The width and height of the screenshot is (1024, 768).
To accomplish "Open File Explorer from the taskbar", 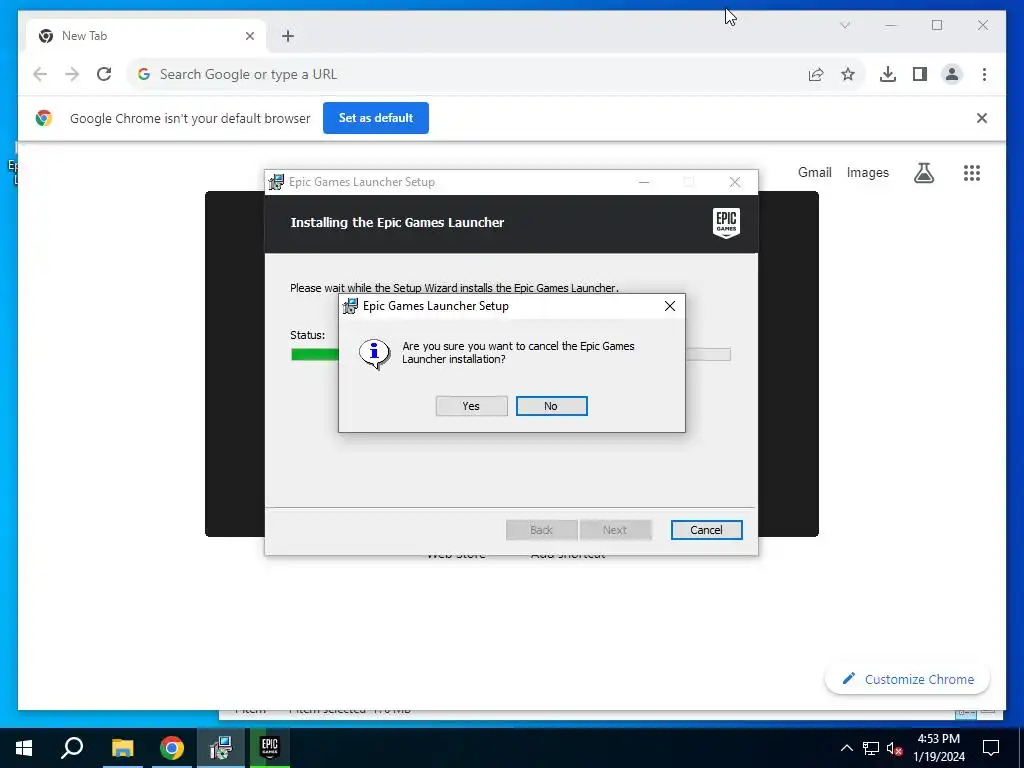I will pyautogui.click(x=122, y=748).
